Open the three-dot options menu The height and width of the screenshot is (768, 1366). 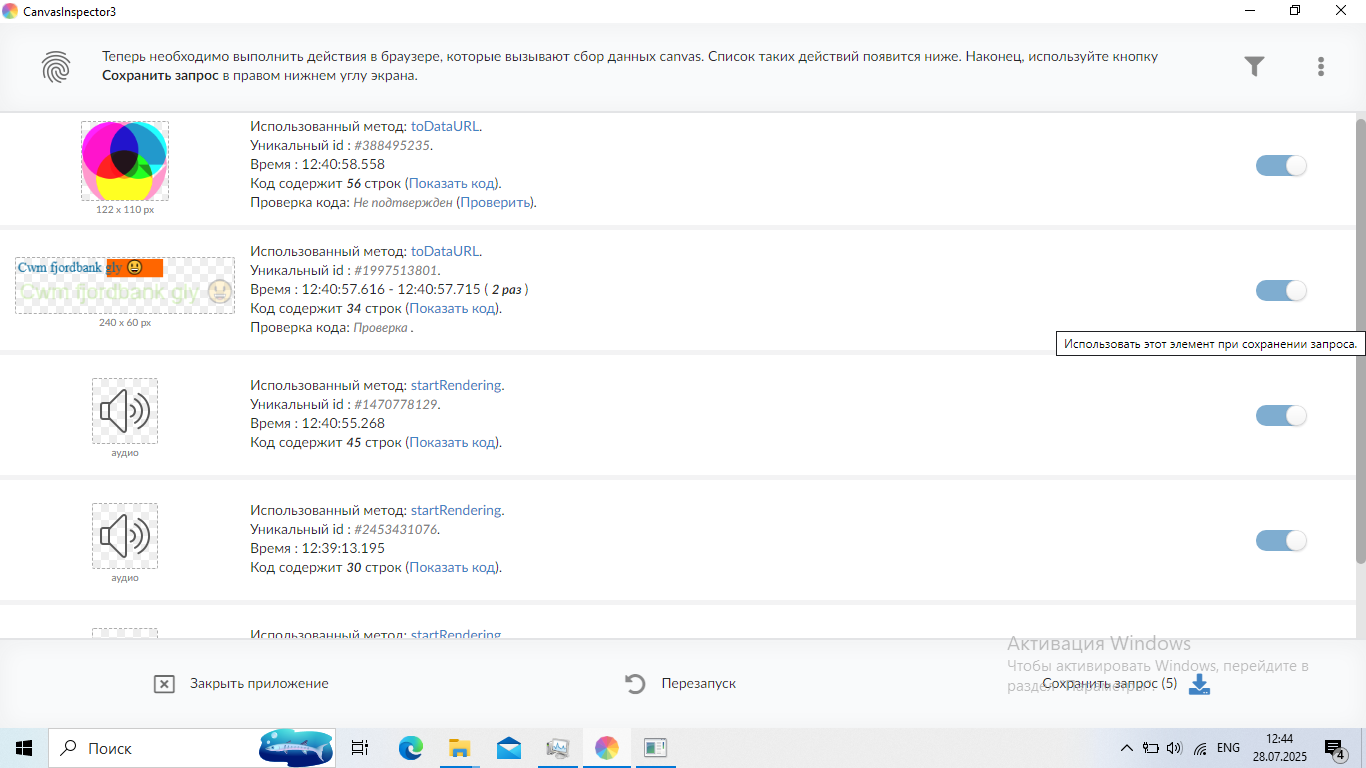[1321, 67]
